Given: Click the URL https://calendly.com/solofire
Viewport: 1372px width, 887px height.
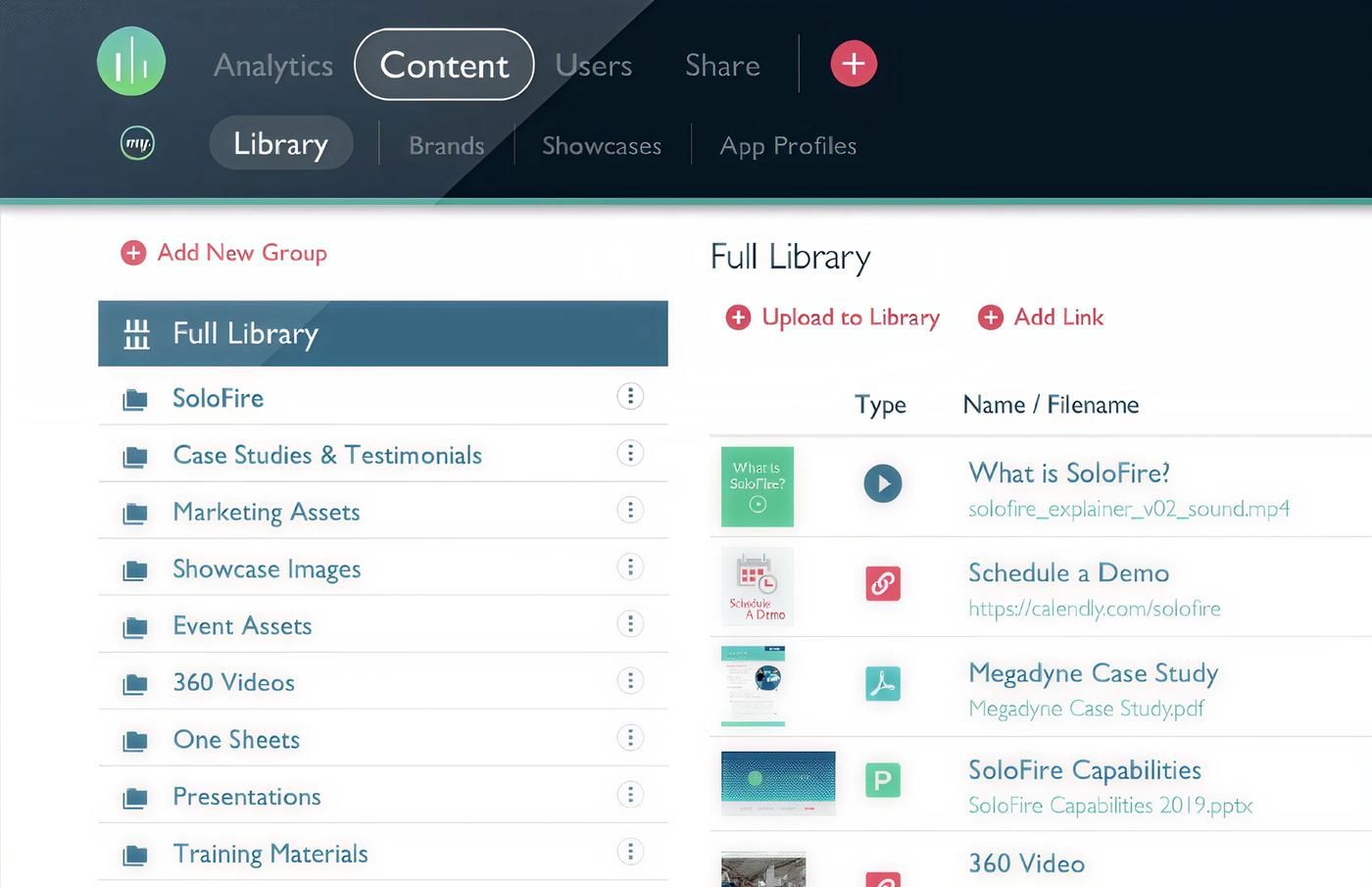Looking at the screenshot, I should 1095,609.
